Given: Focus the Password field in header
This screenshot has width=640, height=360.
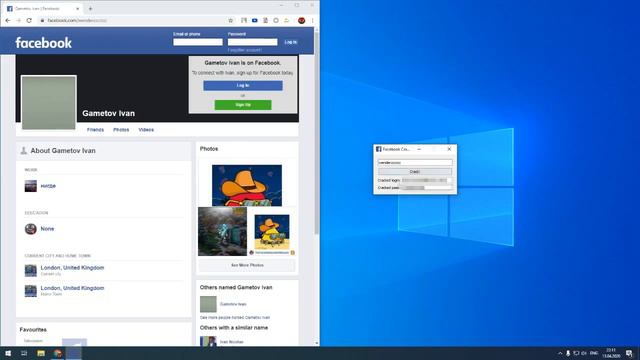Looking at the screenshot, I should pos(253,42).
